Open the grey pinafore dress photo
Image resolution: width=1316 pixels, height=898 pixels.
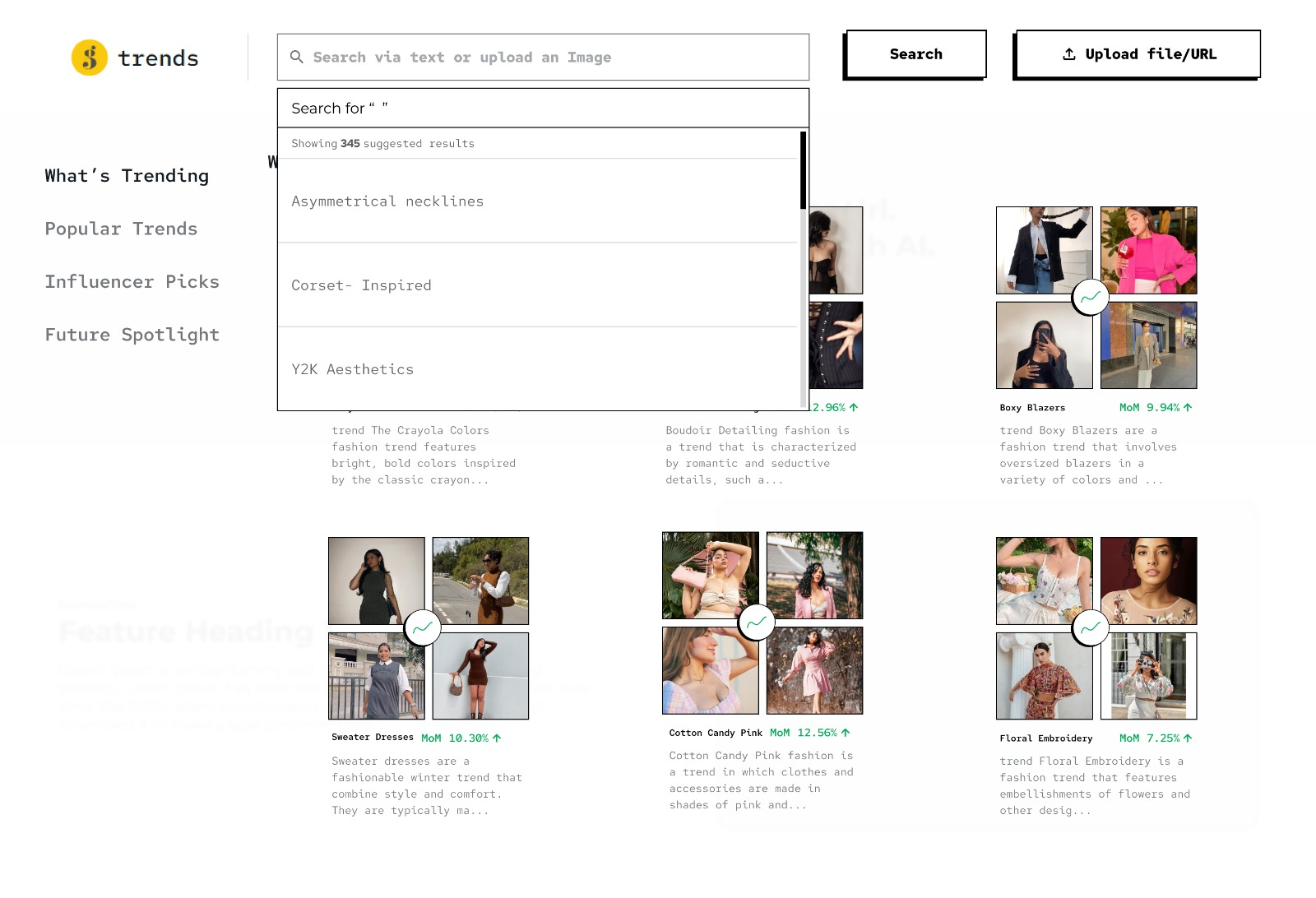point(377,676)
